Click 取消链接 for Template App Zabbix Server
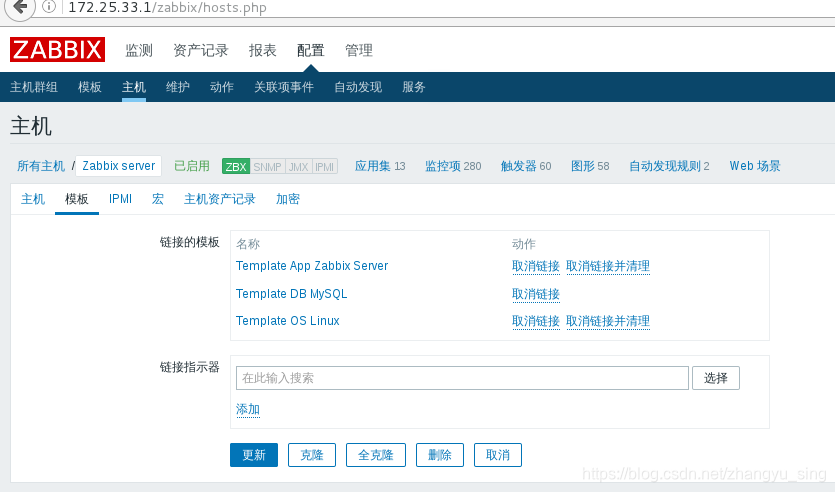835x492 pixels. (536, 266)
